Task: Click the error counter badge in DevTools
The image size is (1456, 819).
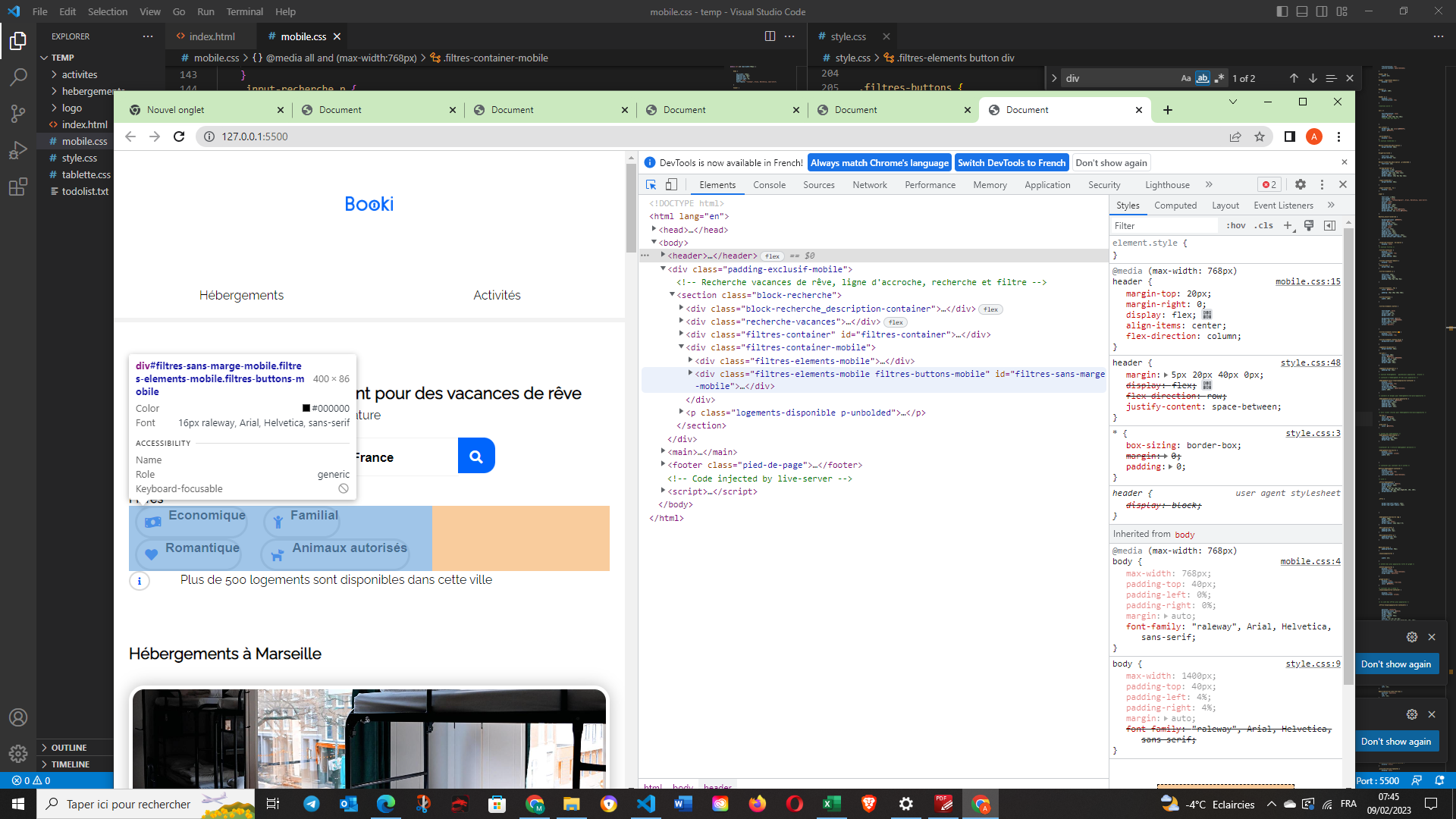Action: pos(1268,184)
